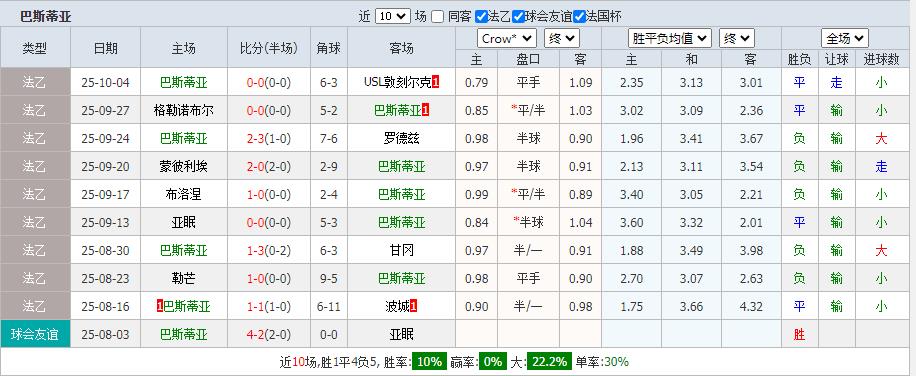
Task: Click the 比分(半场) column header
Action: pyautogui.click(x=269, y=48)
